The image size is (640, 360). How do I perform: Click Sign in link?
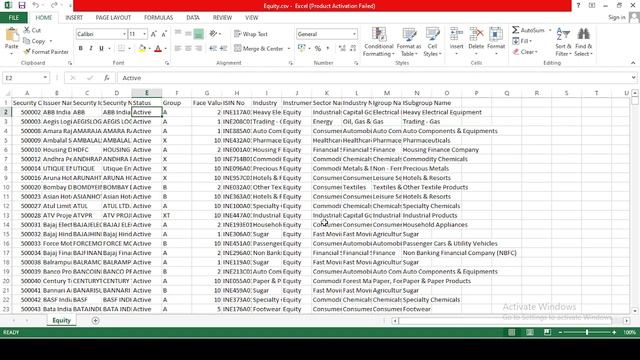click(616, 17)
